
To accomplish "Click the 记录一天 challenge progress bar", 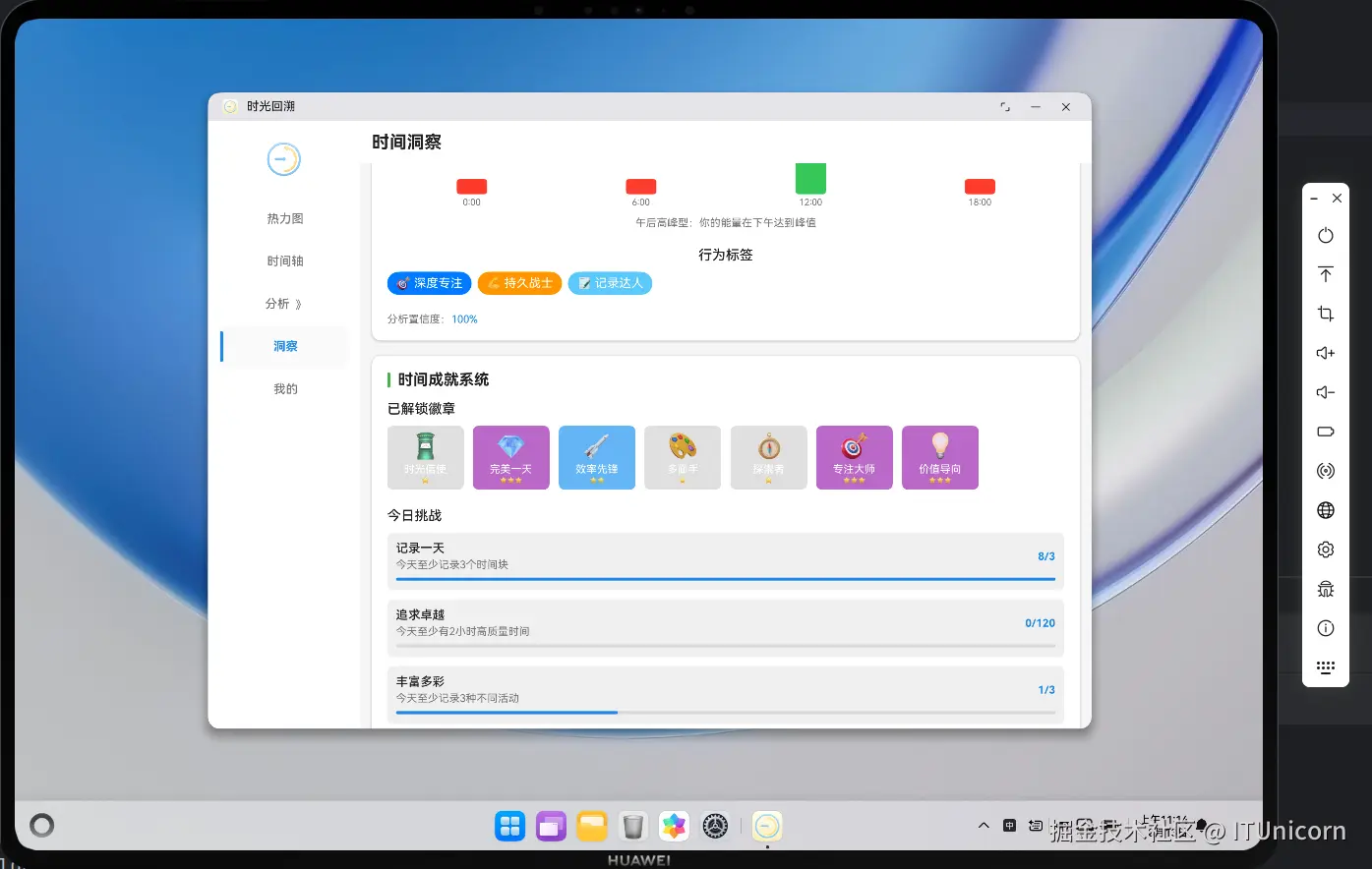I will (726, 579).
